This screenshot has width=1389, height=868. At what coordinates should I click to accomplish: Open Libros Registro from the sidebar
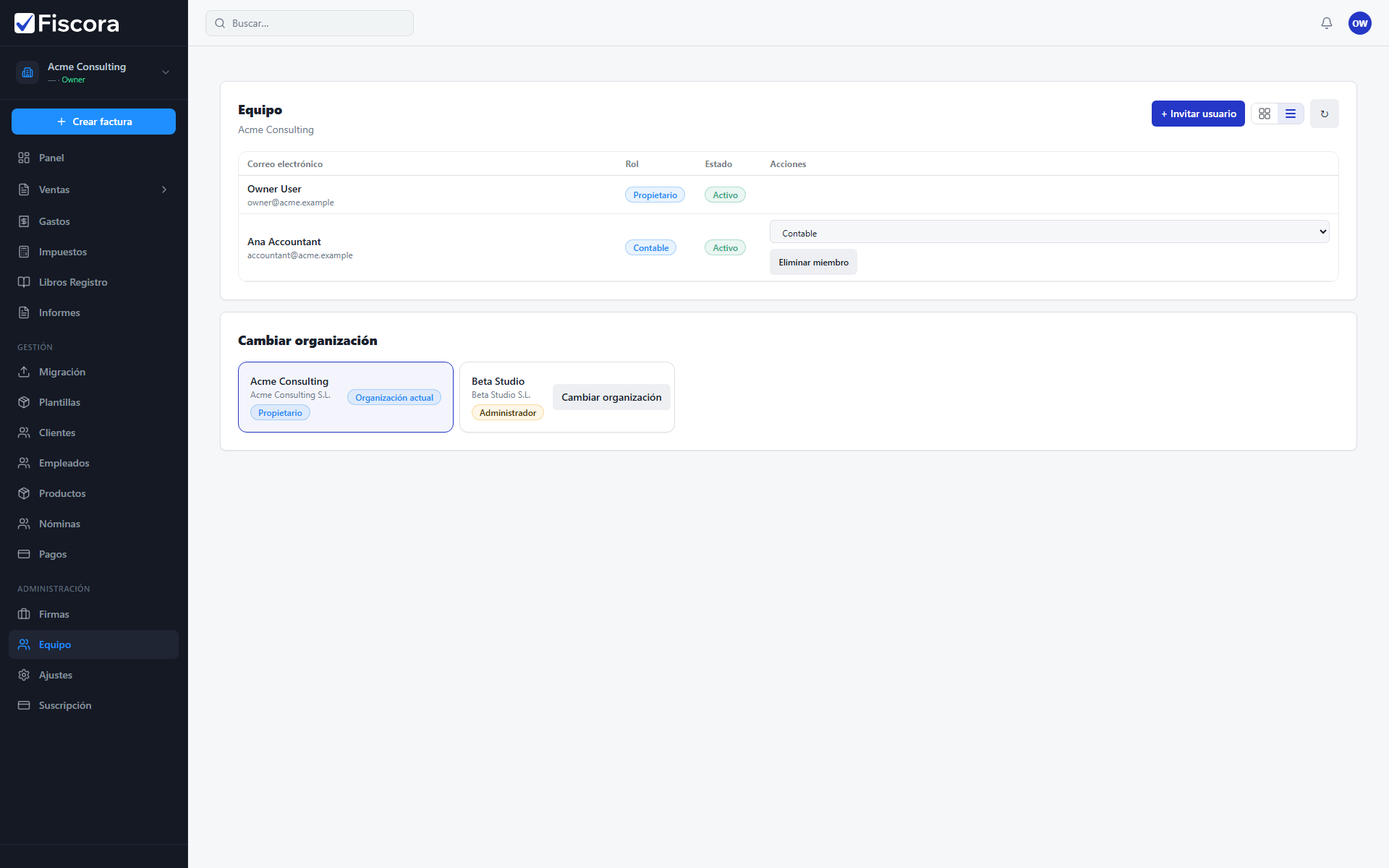pyautogui.click(x=93, y=282)
